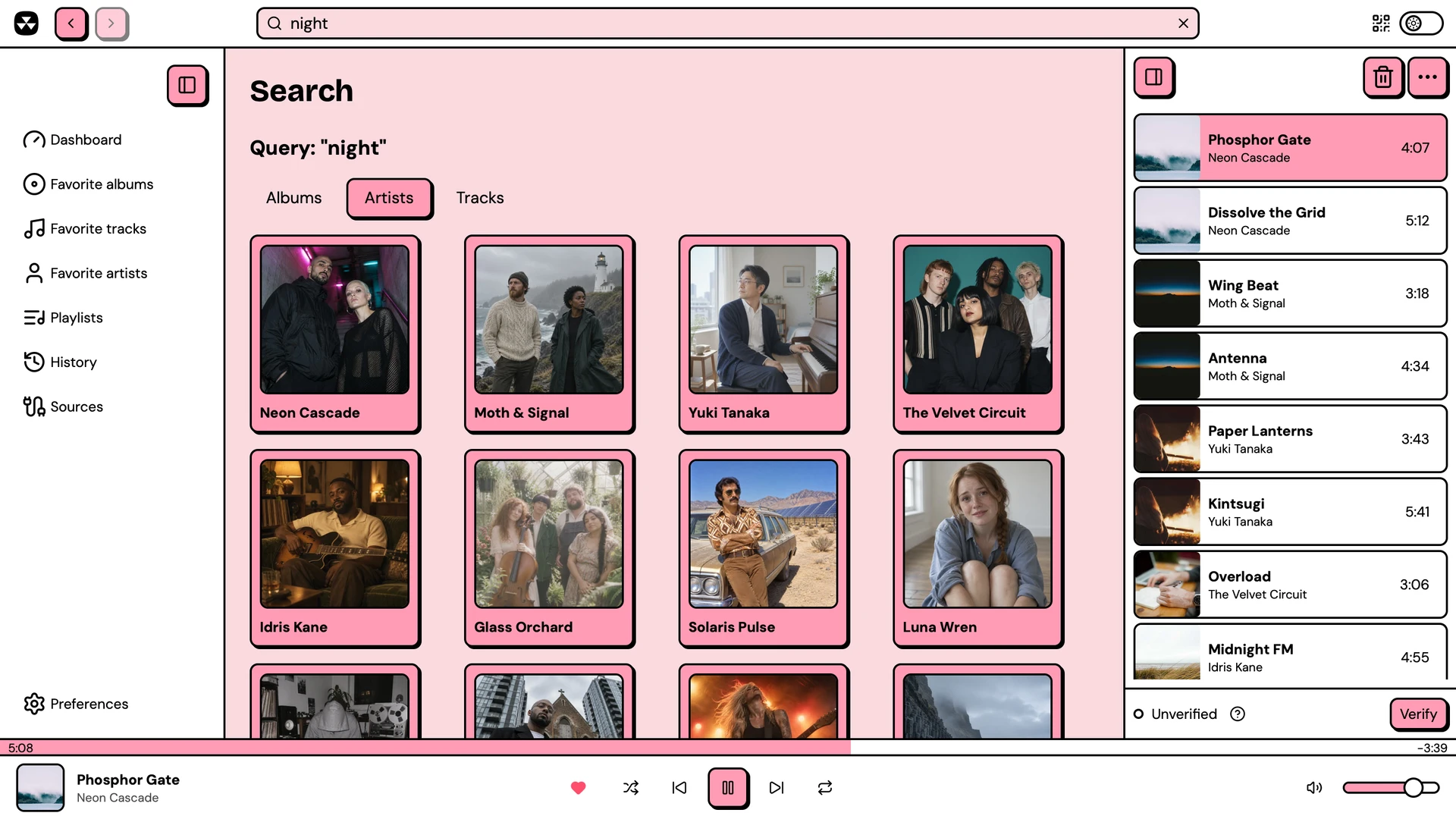Click Neon Cascade under the now-playing title
This screenshot has width=1456, height=819.
[118, 798]
